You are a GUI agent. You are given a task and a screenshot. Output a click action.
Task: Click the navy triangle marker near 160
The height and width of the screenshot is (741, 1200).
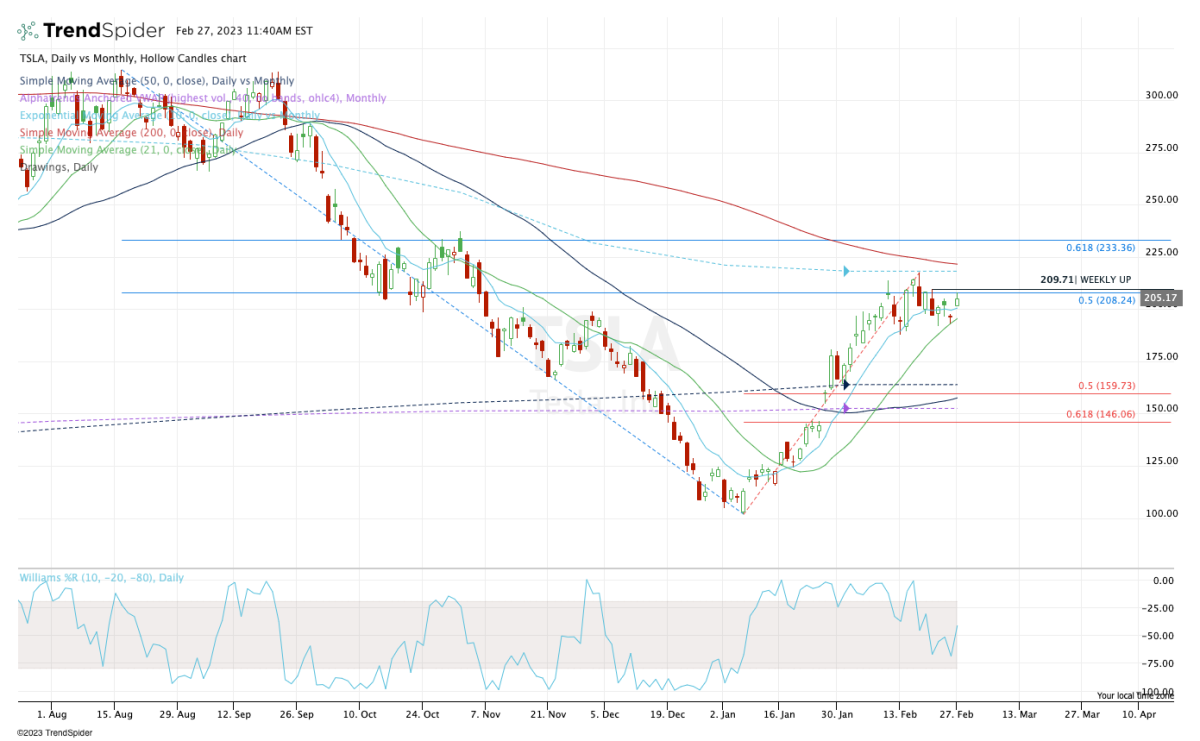click(846, 384)
